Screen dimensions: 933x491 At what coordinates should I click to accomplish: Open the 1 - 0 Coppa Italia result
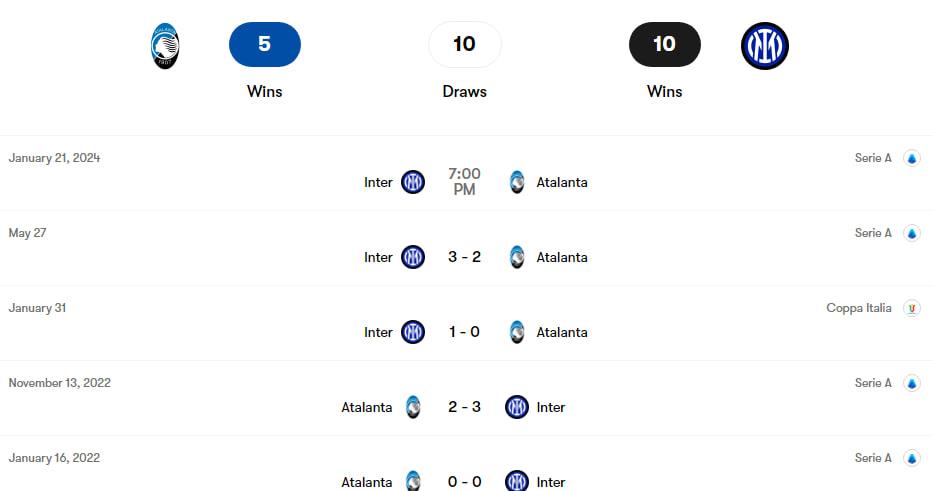(464, 332)
